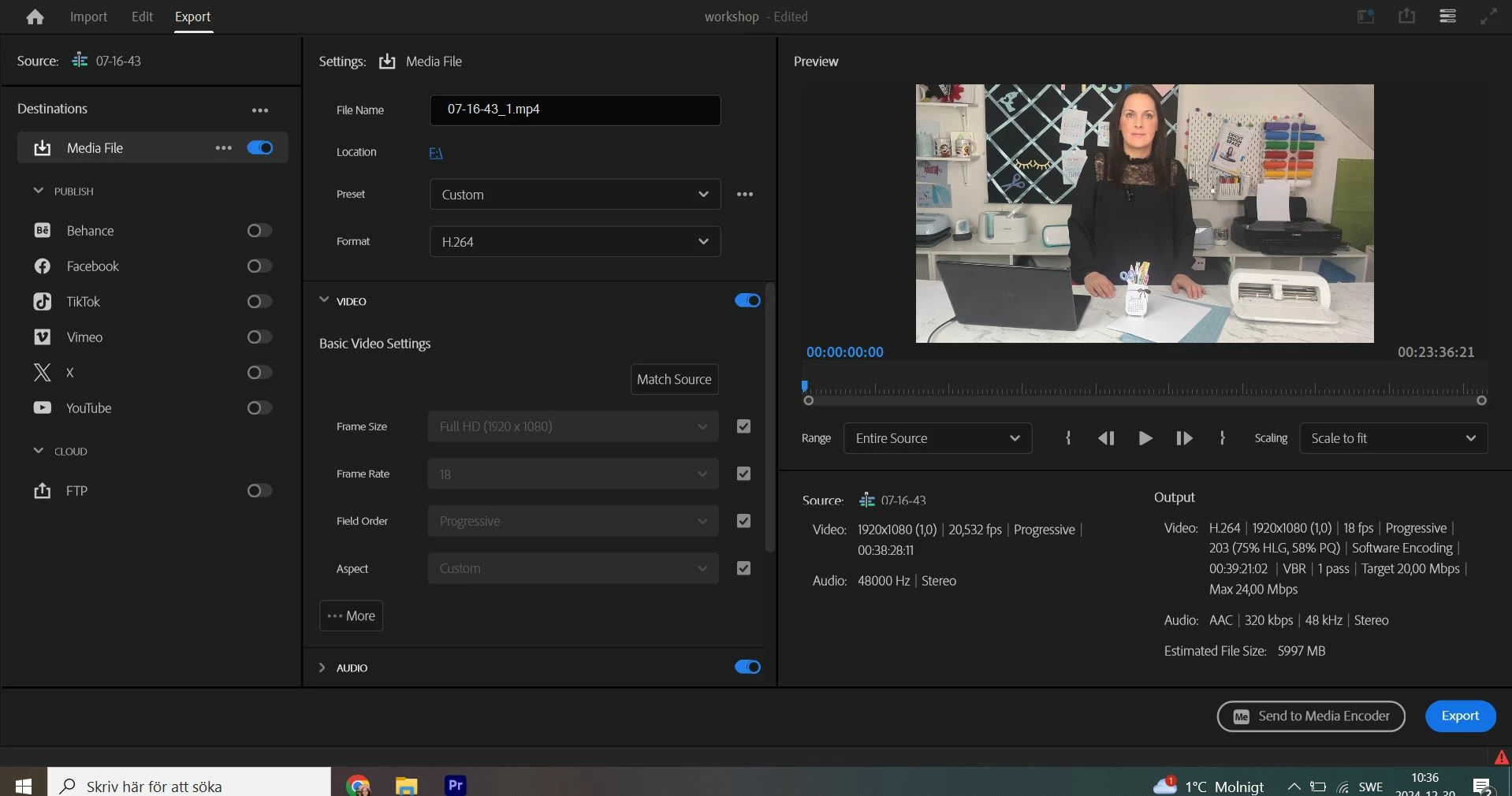Disable audio export toggle

click(747, 668)
